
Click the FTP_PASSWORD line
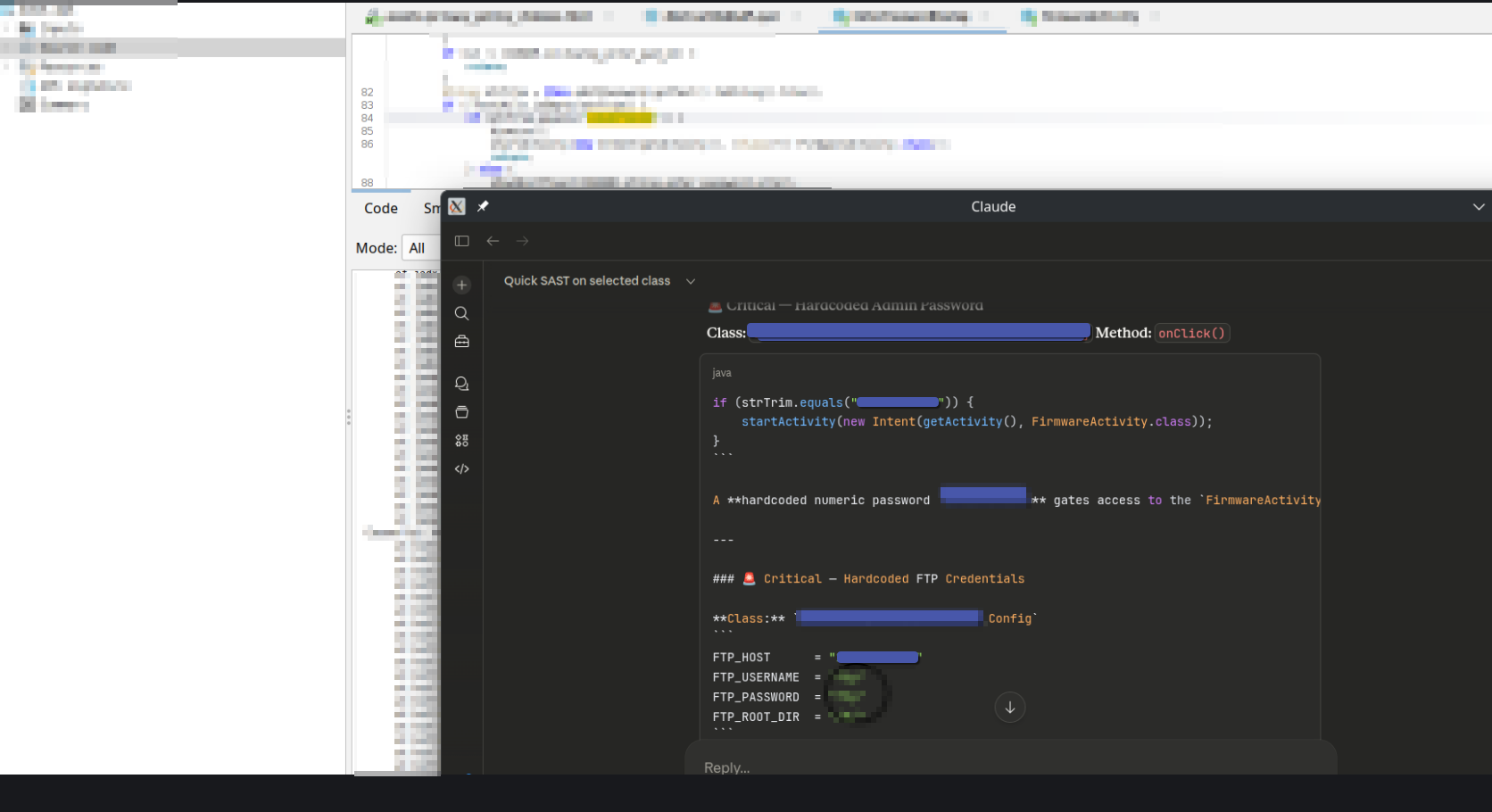click(x=790, y=697)
